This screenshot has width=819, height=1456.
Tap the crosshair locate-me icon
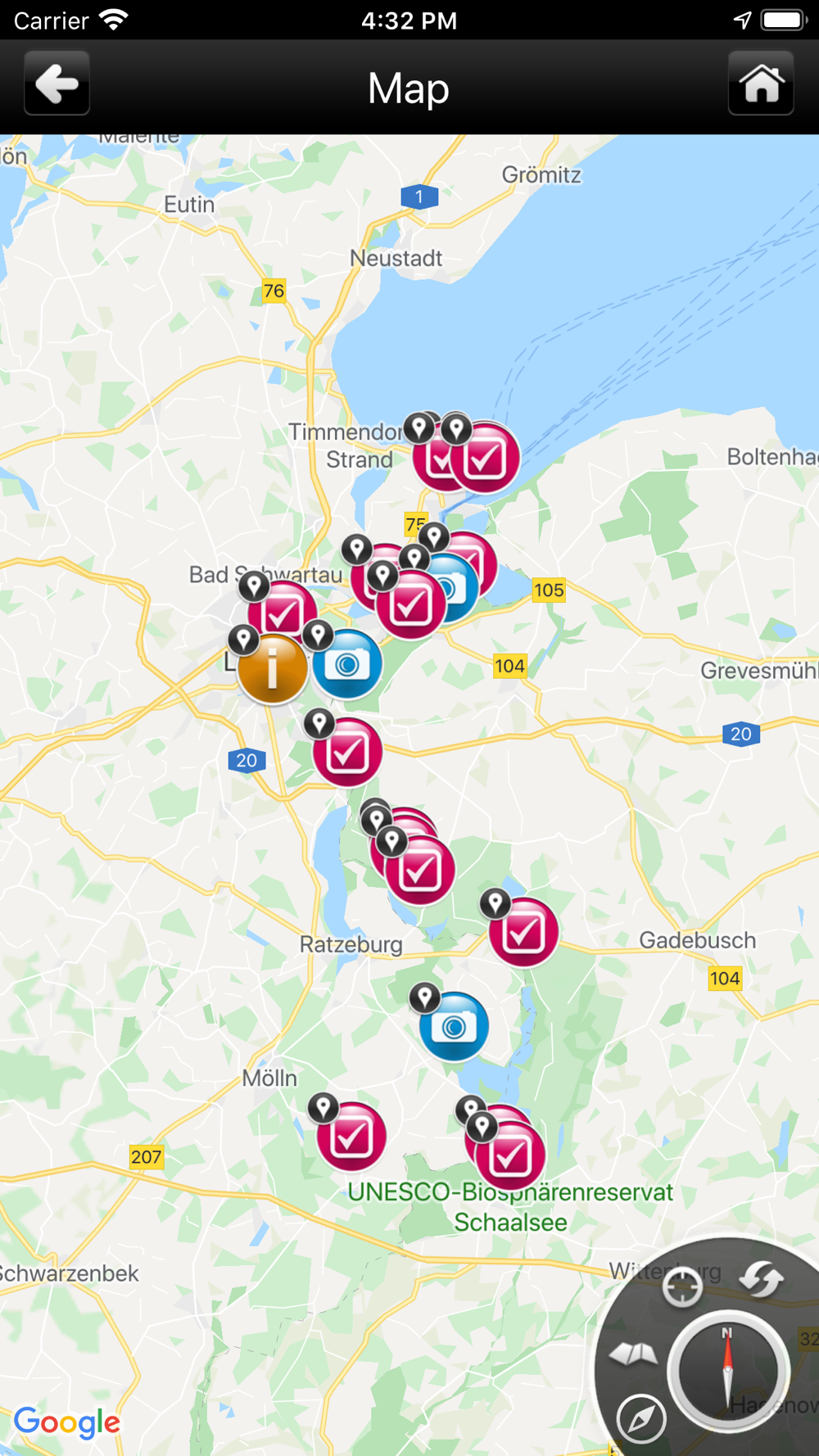(682, 1286)
